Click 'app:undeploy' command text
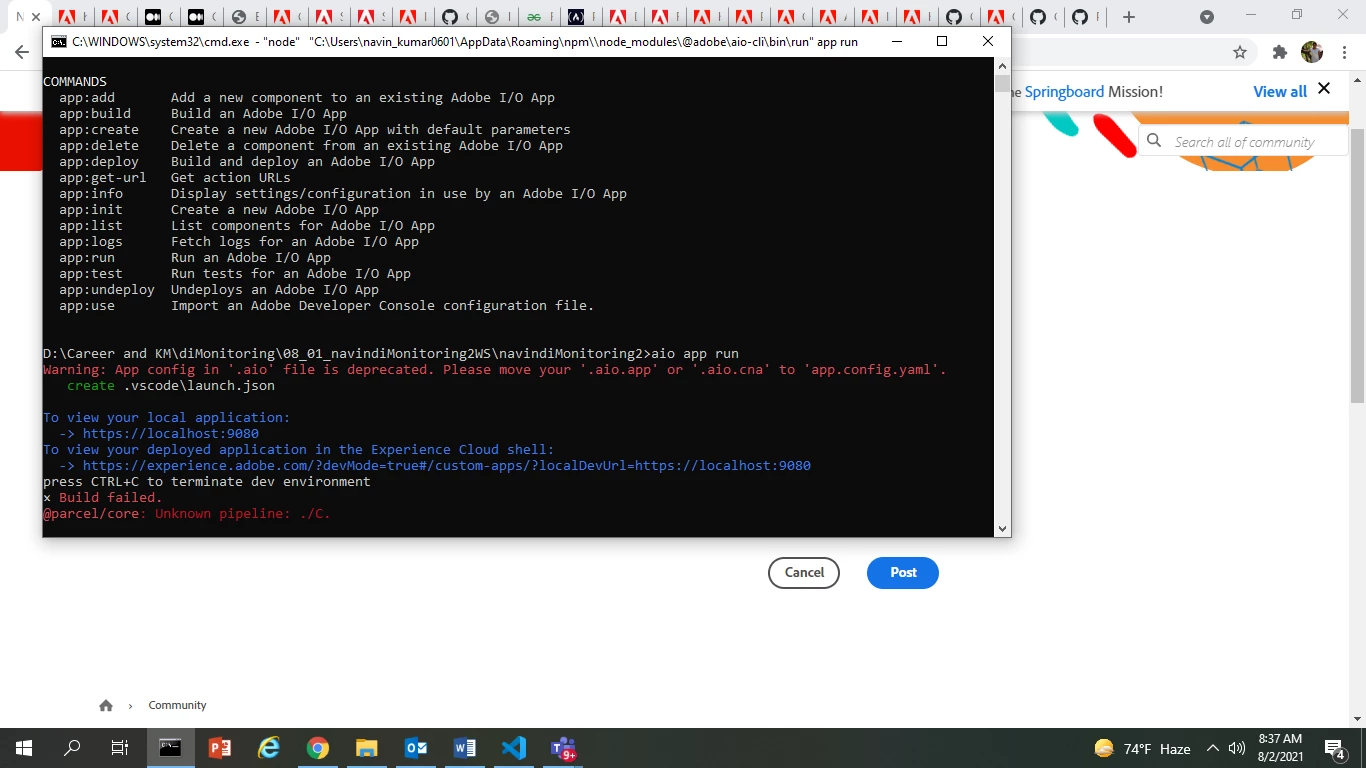The height and width of the screenshot is (768, 1366). 107,290
